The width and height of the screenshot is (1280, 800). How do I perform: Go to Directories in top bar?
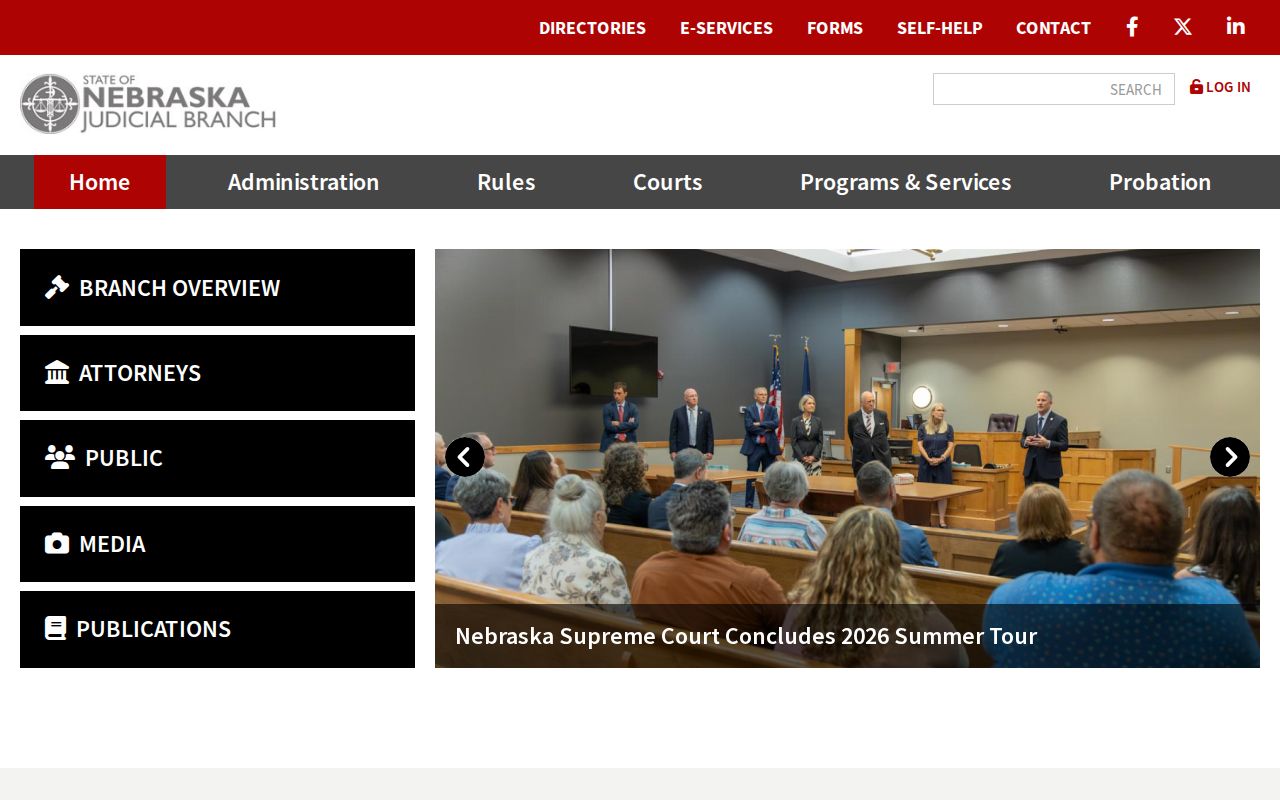point(592,28)
